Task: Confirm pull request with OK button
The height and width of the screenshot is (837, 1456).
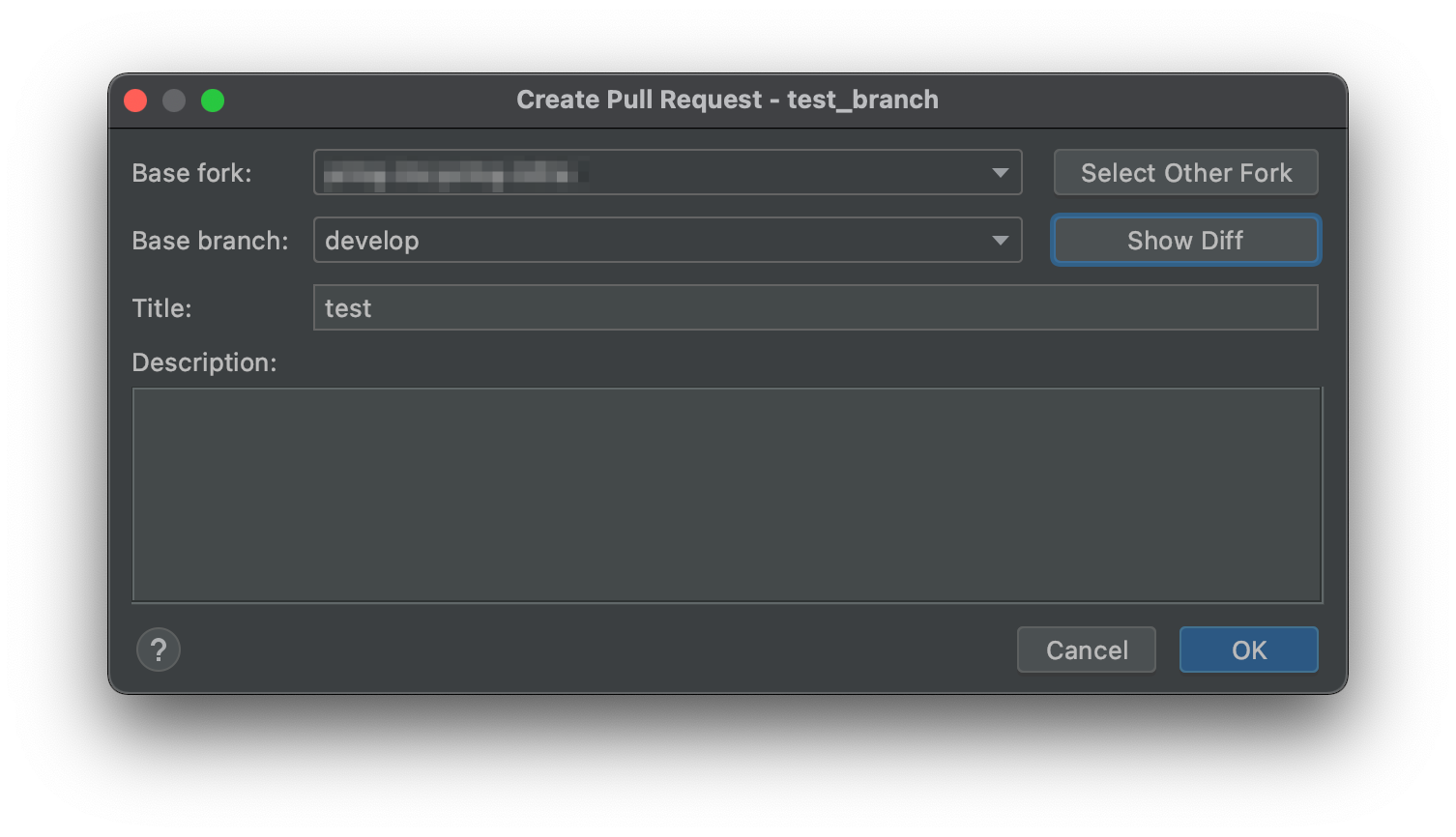Action: [1248, 649]
